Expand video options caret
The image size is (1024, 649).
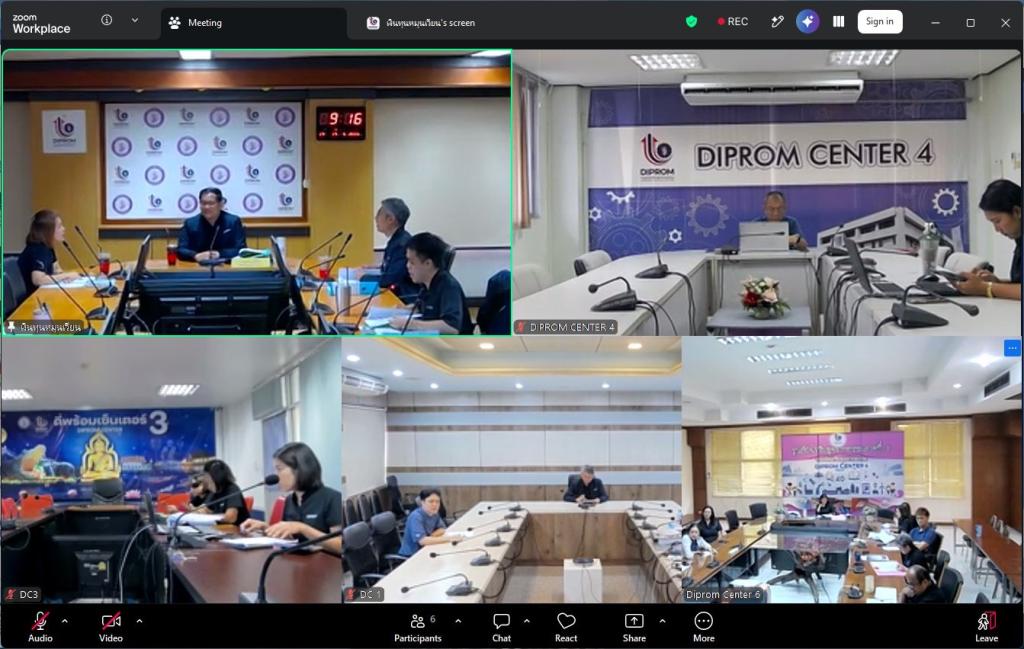click(x=139, y=621)
